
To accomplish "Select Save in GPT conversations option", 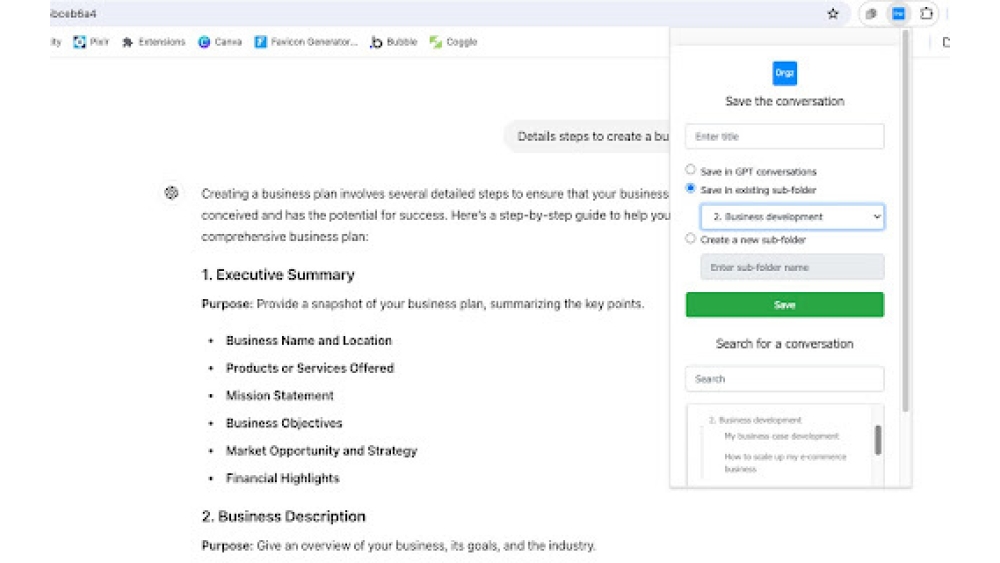I will [x=690, y=170].
